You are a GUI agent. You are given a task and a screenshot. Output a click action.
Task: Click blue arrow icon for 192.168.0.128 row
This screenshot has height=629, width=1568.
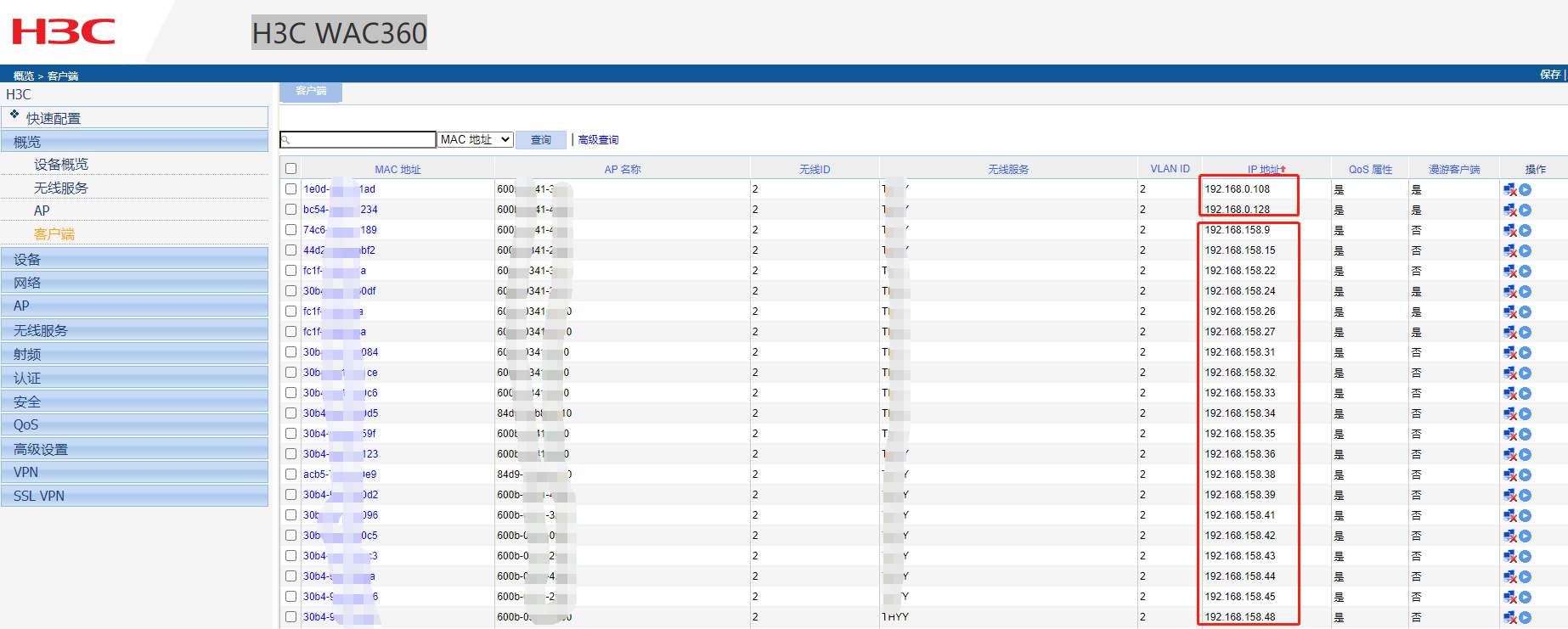pos(1526,211)
